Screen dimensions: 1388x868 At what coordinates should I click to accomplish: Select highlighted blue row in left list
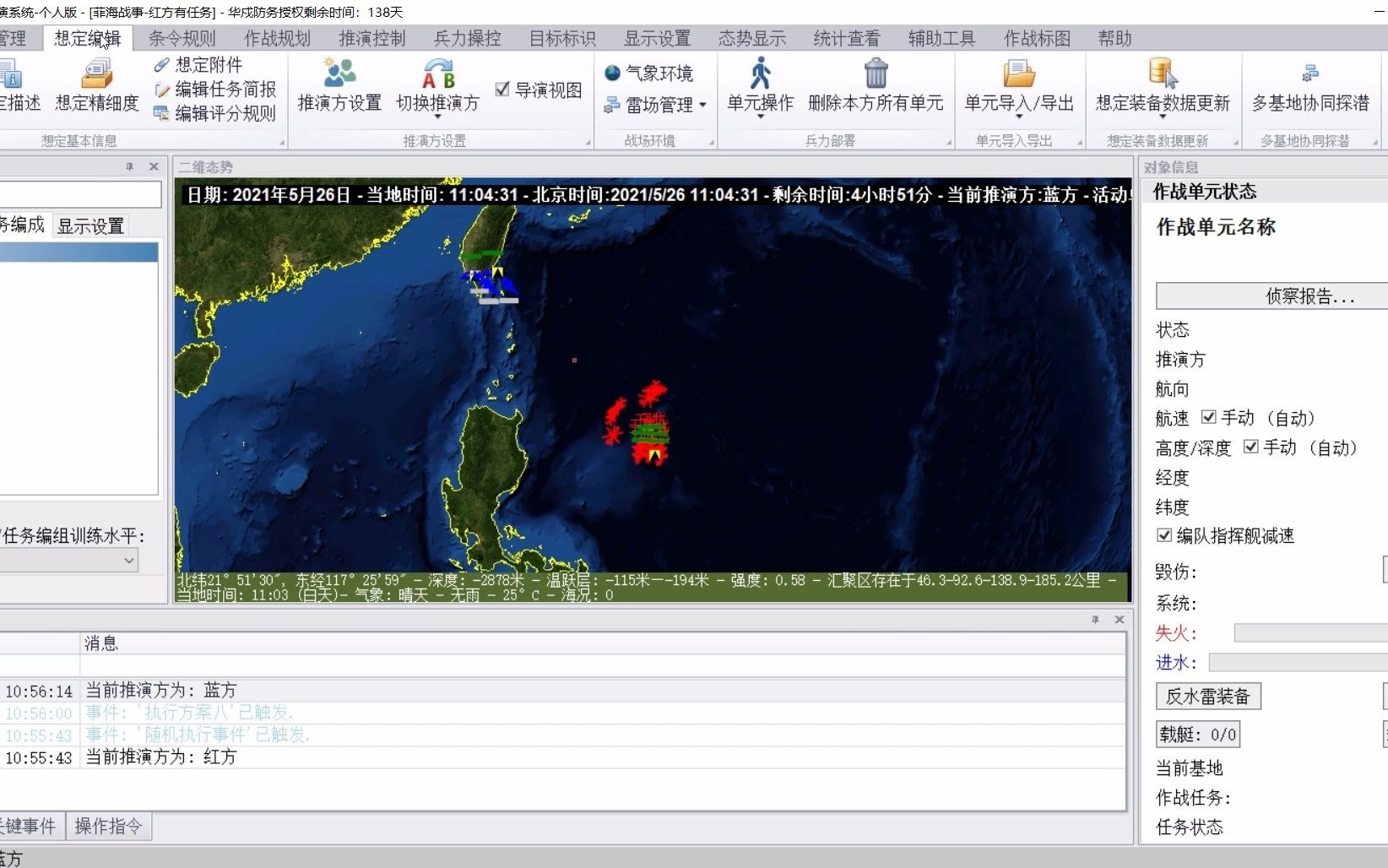tap(79, 252)
